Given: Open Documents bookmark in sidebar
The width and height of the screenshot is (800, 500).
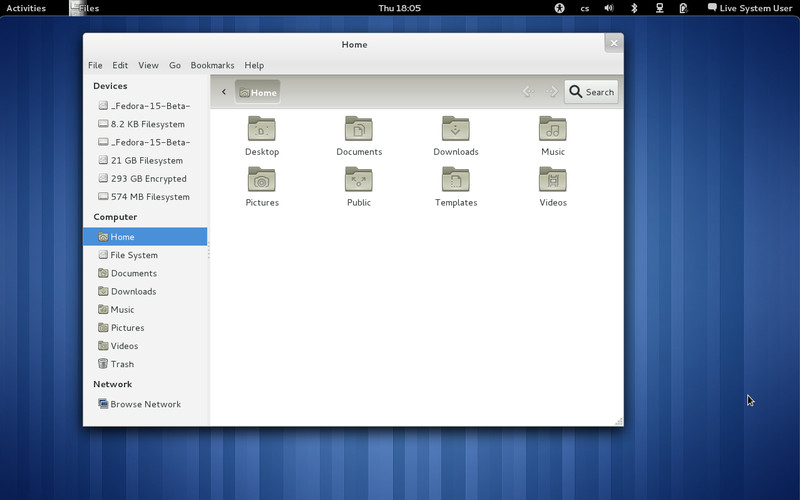Looking at the screenshot, I should (x=145, y=273).
